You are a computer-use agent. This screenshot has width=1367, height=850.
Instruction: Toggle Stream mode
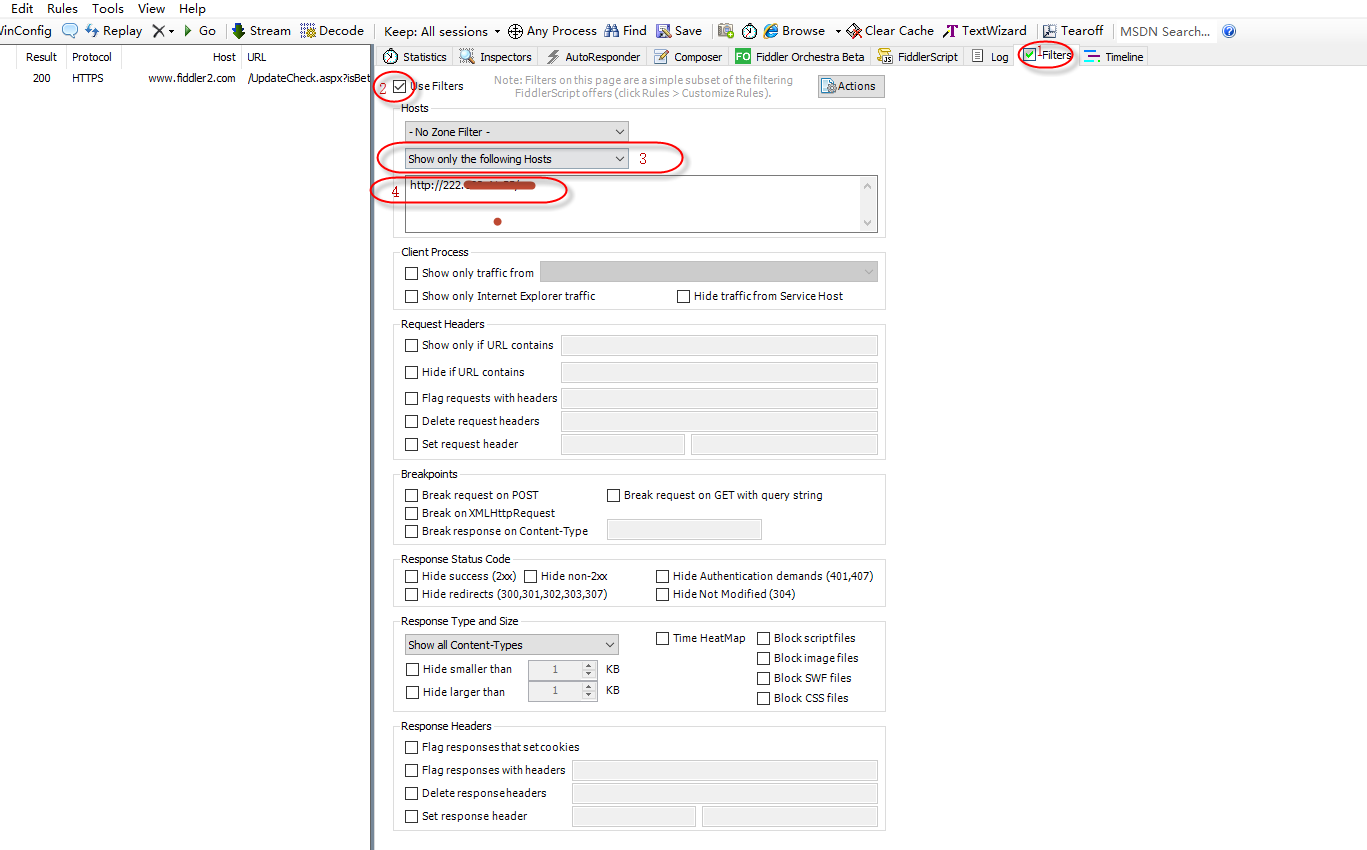[261, 31]
